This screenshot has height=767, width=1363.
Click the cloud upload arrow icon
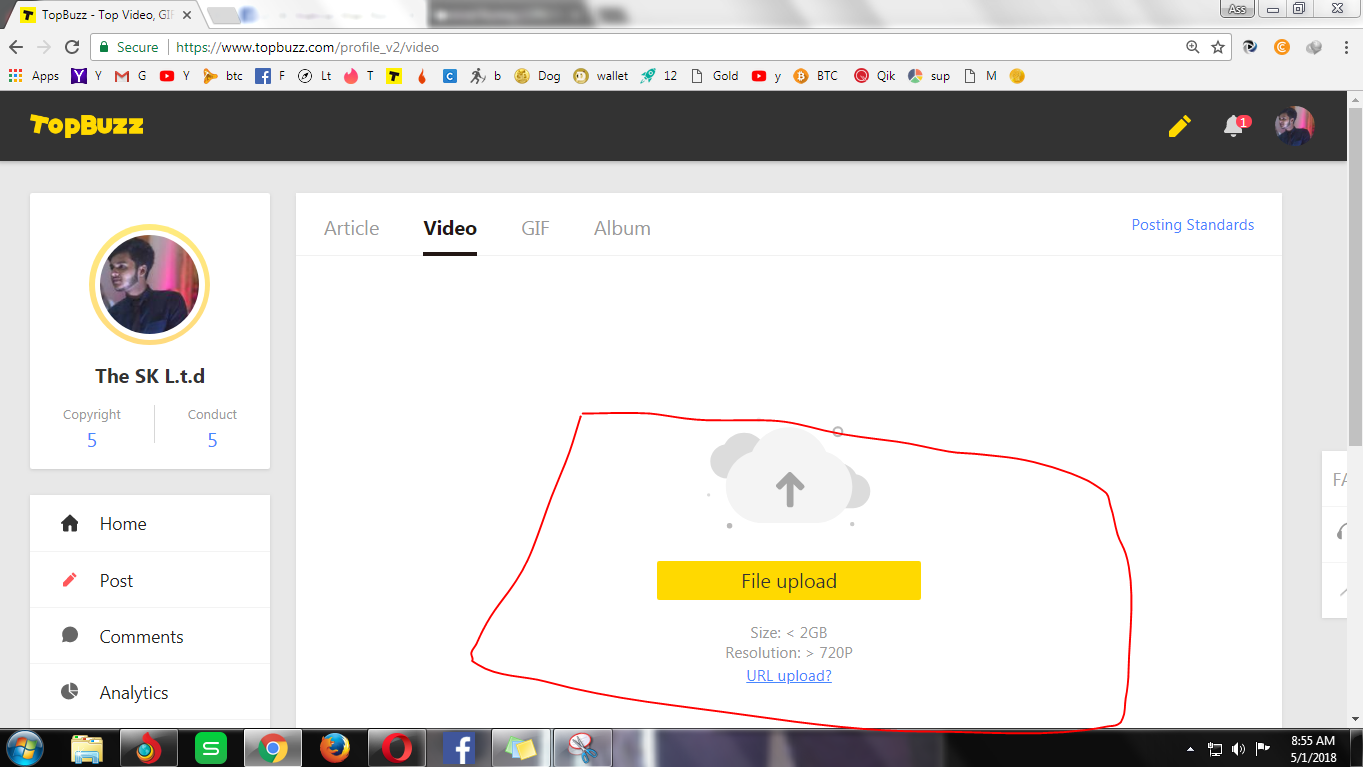pyautogui.click(x=790, y=489)
